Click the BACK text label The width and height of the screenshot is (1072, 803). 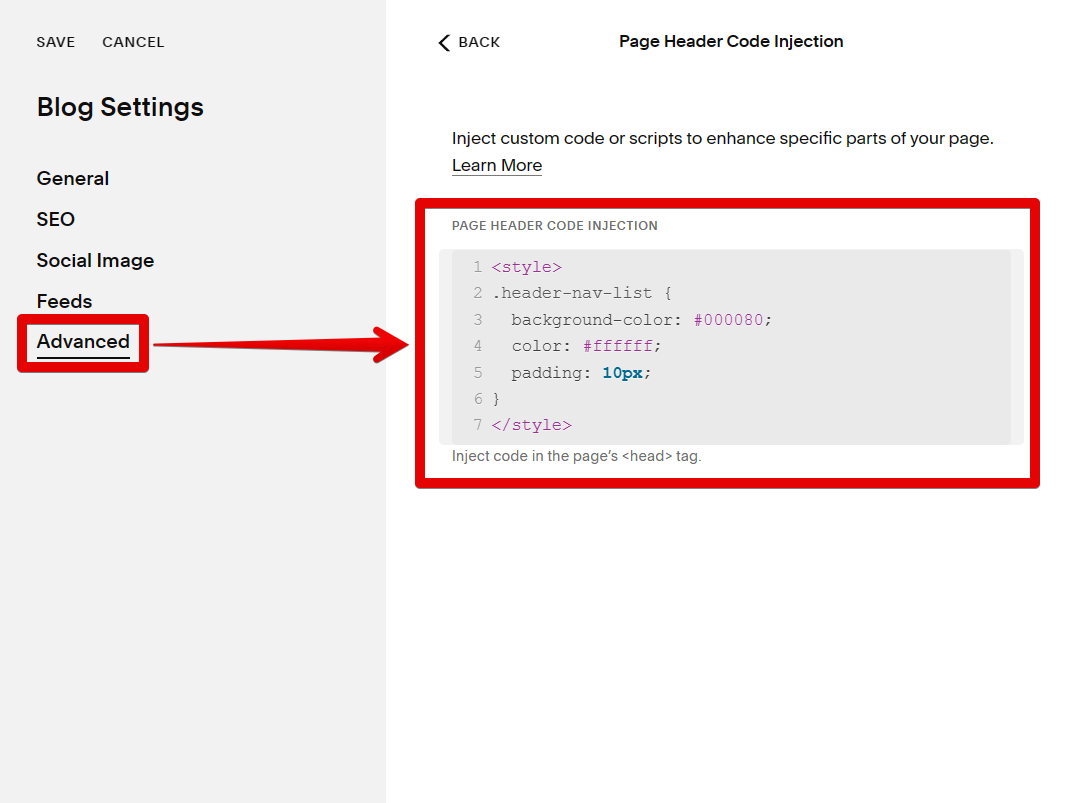click(x=479, y=42)
